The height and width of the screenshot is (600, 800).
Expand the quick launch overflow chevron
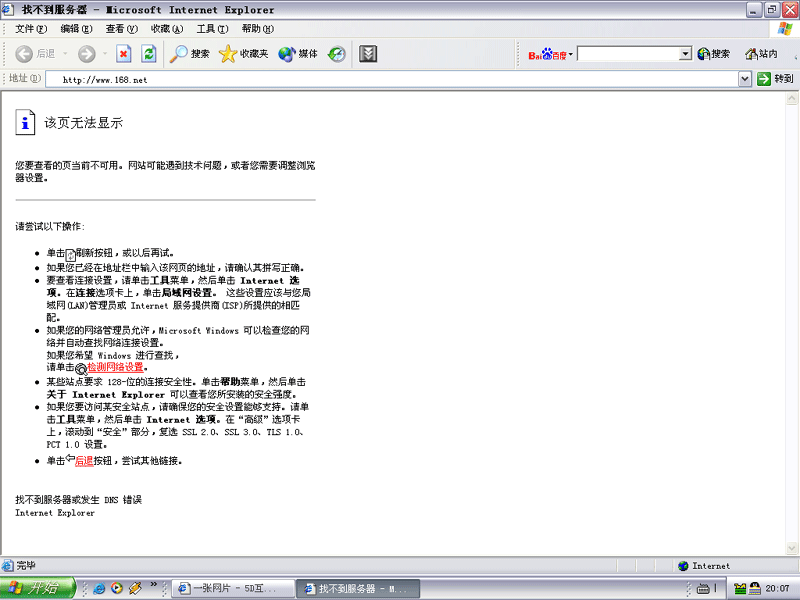154,585
